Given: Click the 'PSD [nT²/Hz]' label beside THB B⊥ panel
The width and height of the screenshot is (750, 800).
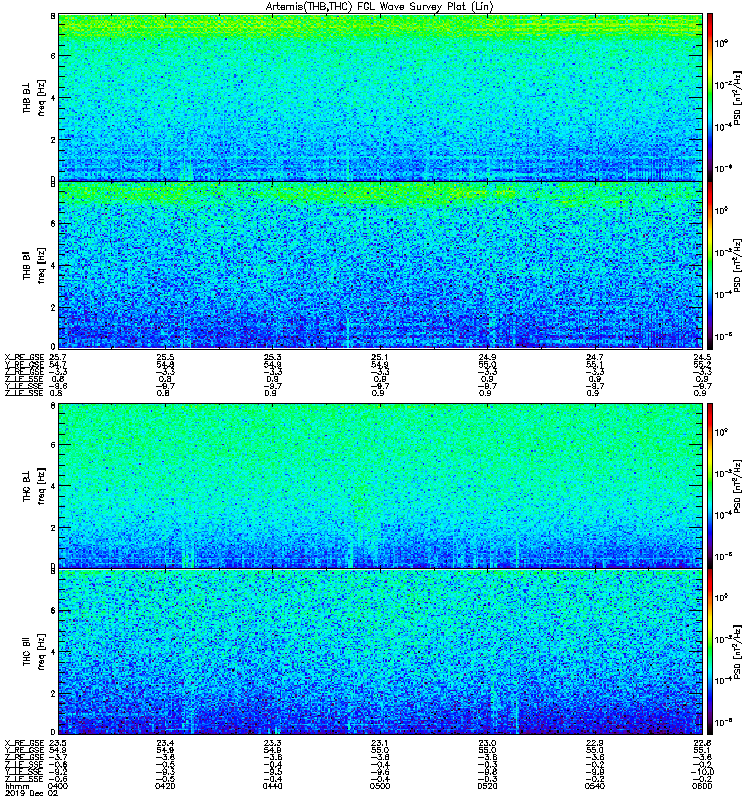Looking at the screenshot, I should (x=737, y=97).
